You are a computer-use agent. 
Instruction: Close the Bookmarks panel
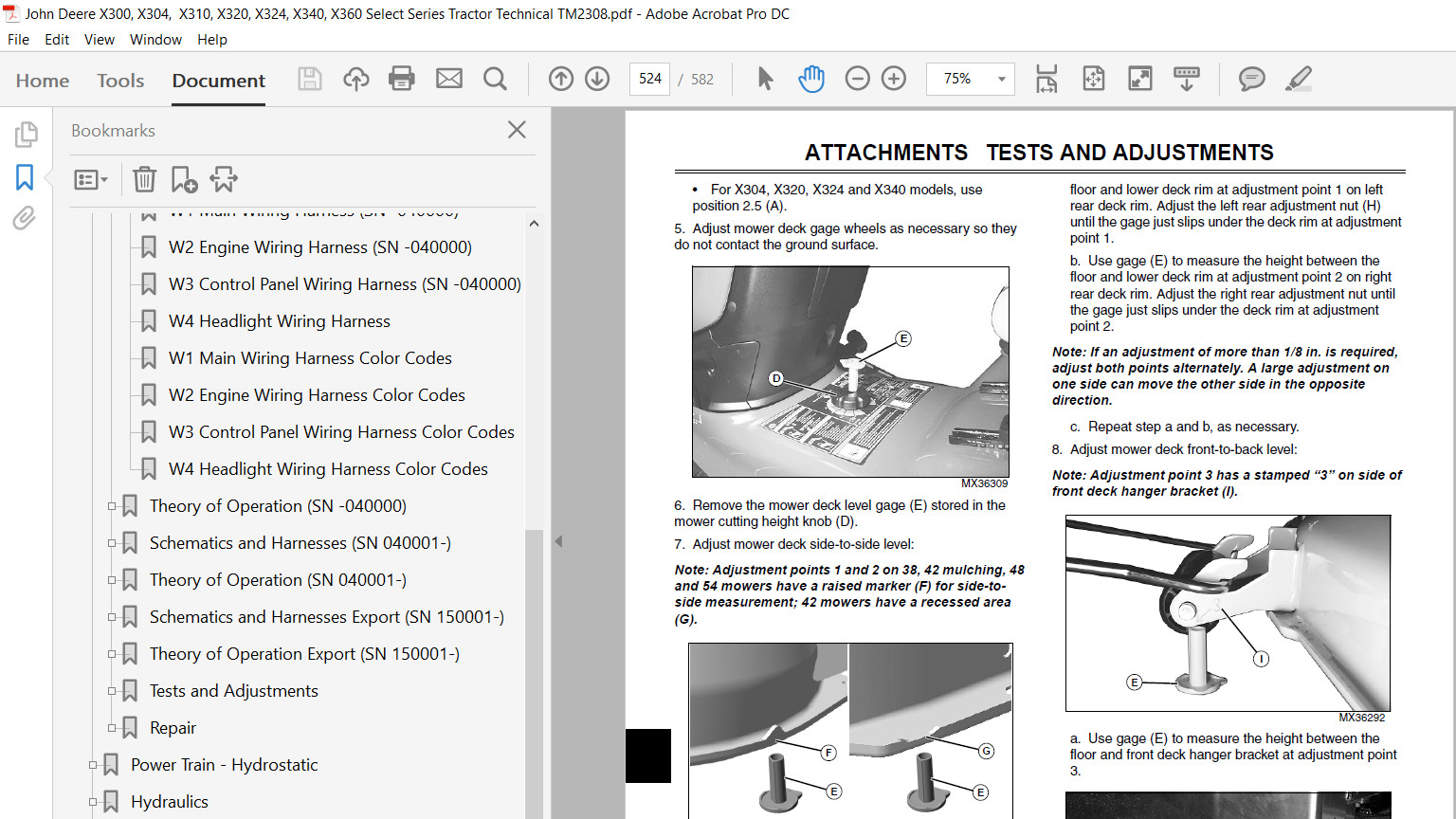(x=517, y=130)
